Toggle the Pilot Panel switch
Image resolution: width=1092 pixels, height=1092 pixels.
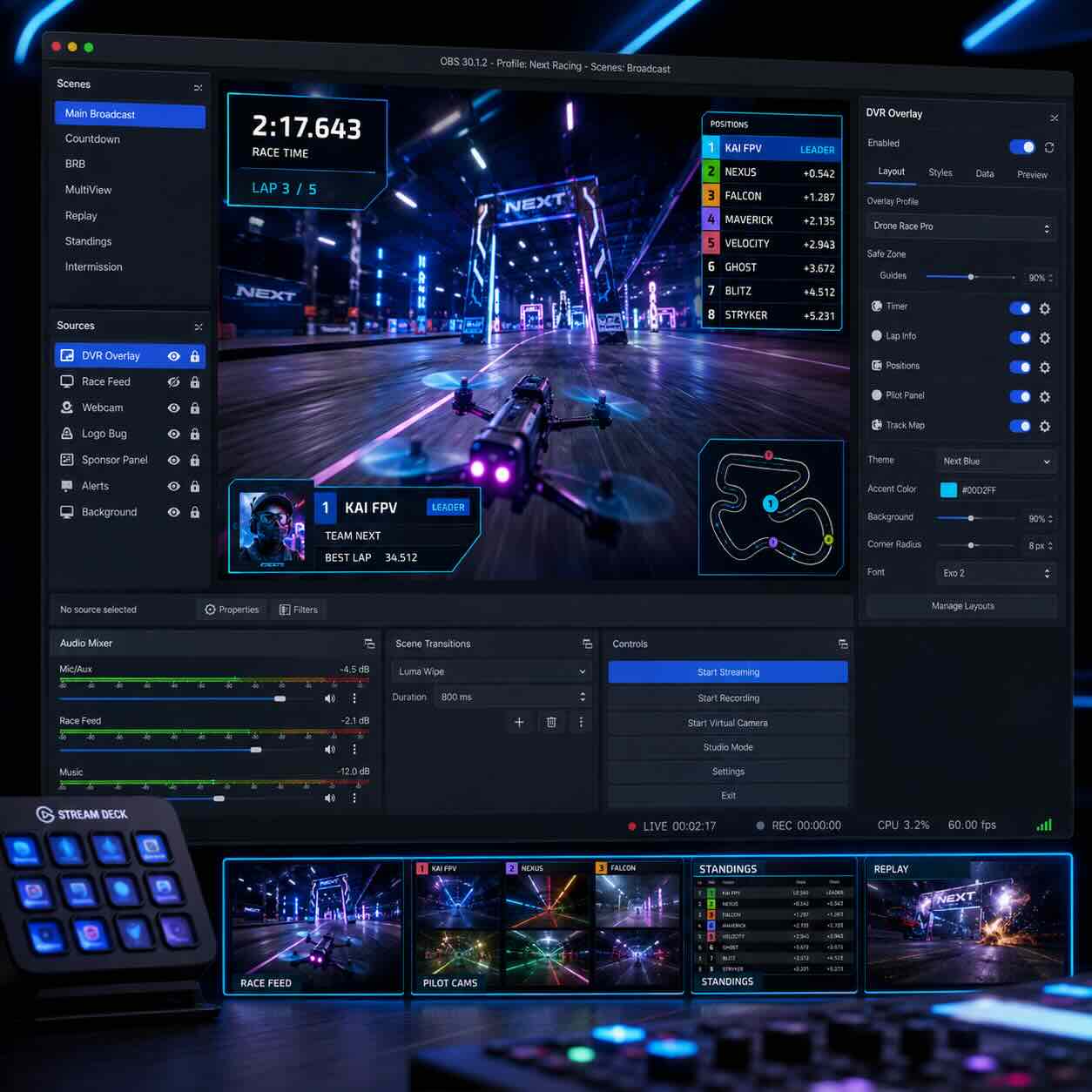coord(1021,397)
